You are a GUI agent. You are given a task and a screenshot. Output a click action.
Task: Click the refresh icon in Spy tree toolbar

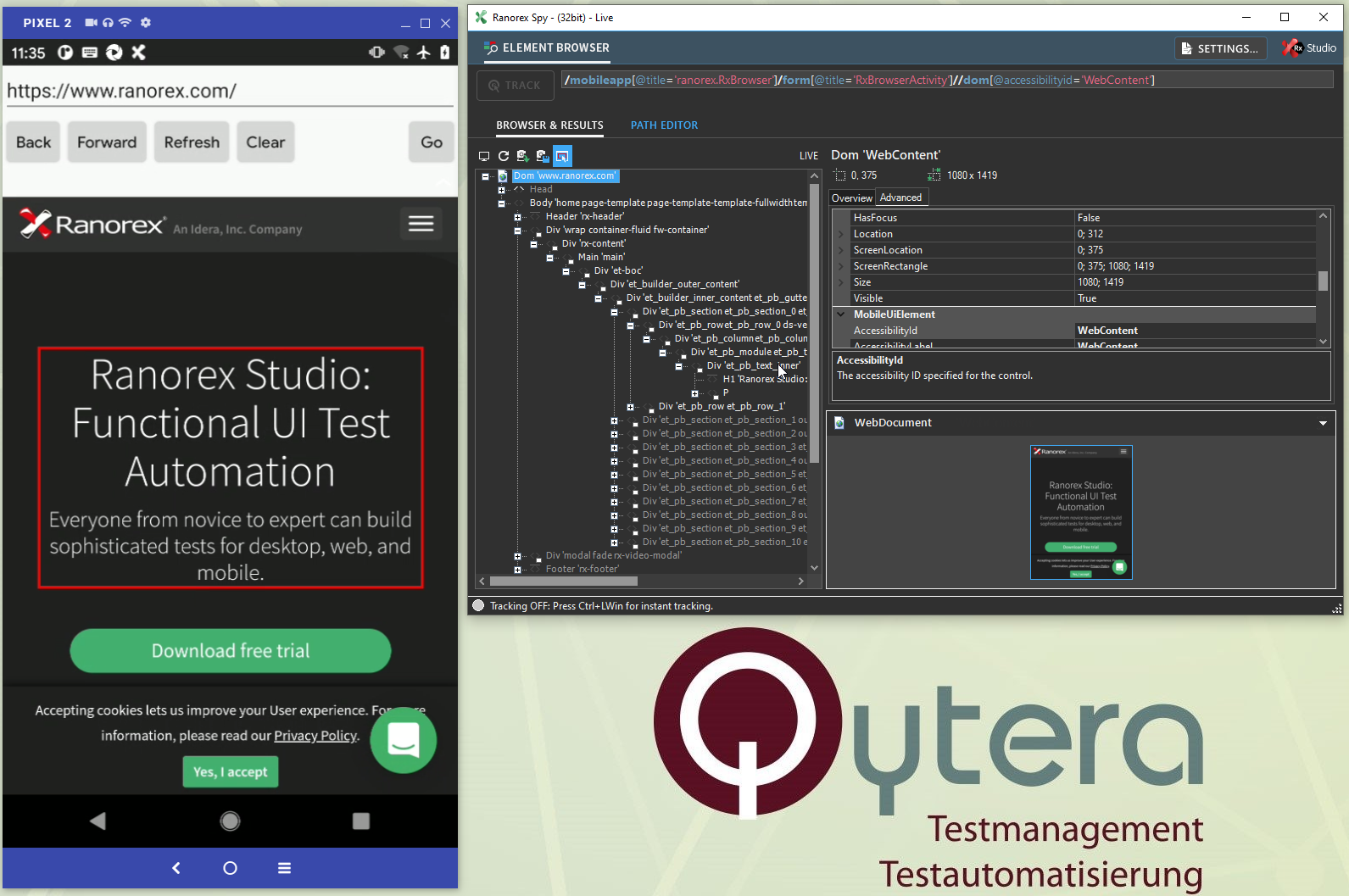(x=504, y=156)
